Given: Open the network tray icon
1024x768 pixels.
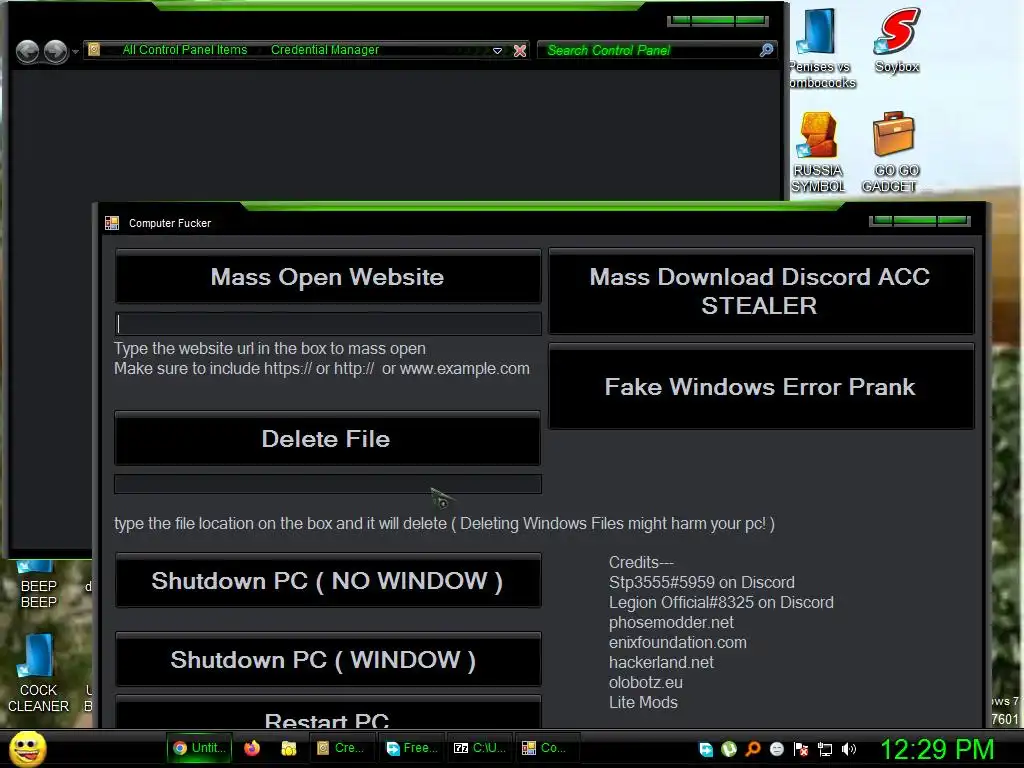Looking at the screenshot, I should pyautogui.click(x=825, y=749).
